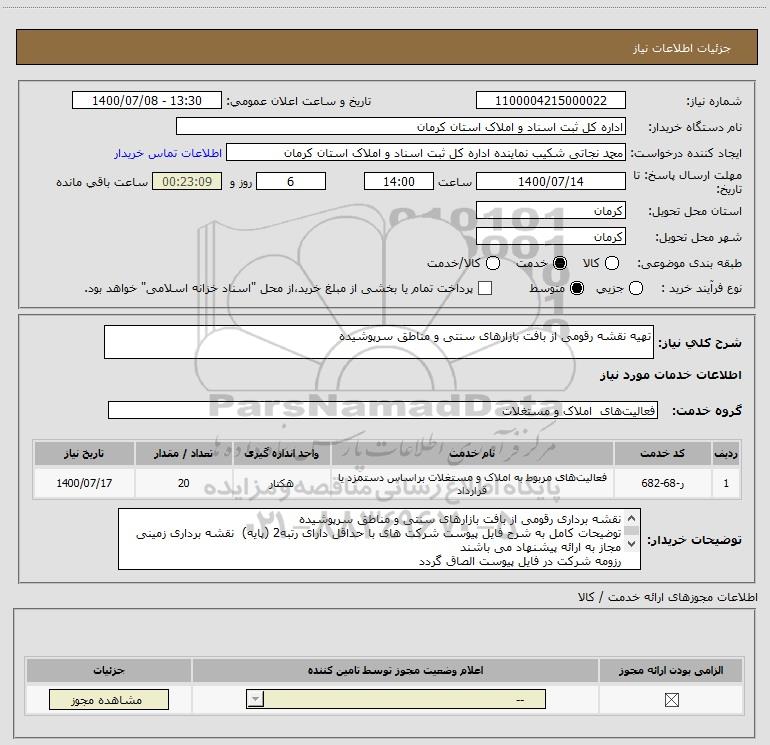Viewport: 770px width, 745px height.
Task: Click the unit cell هکتار
Action: pos(281,483)
